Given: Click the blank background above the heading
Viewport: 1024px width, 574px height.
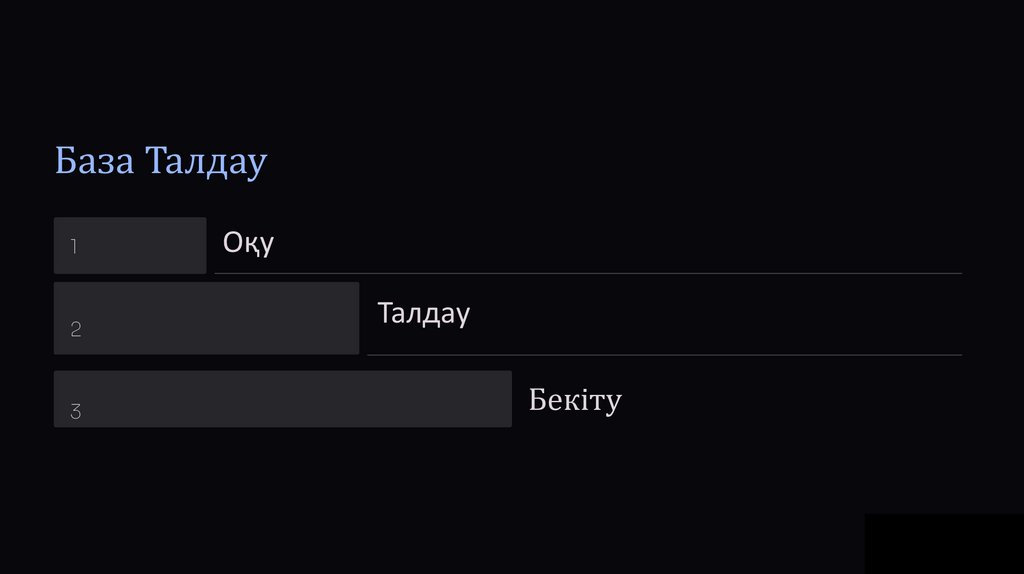Looking at the screenshot, I should click(x=500, y=70).
